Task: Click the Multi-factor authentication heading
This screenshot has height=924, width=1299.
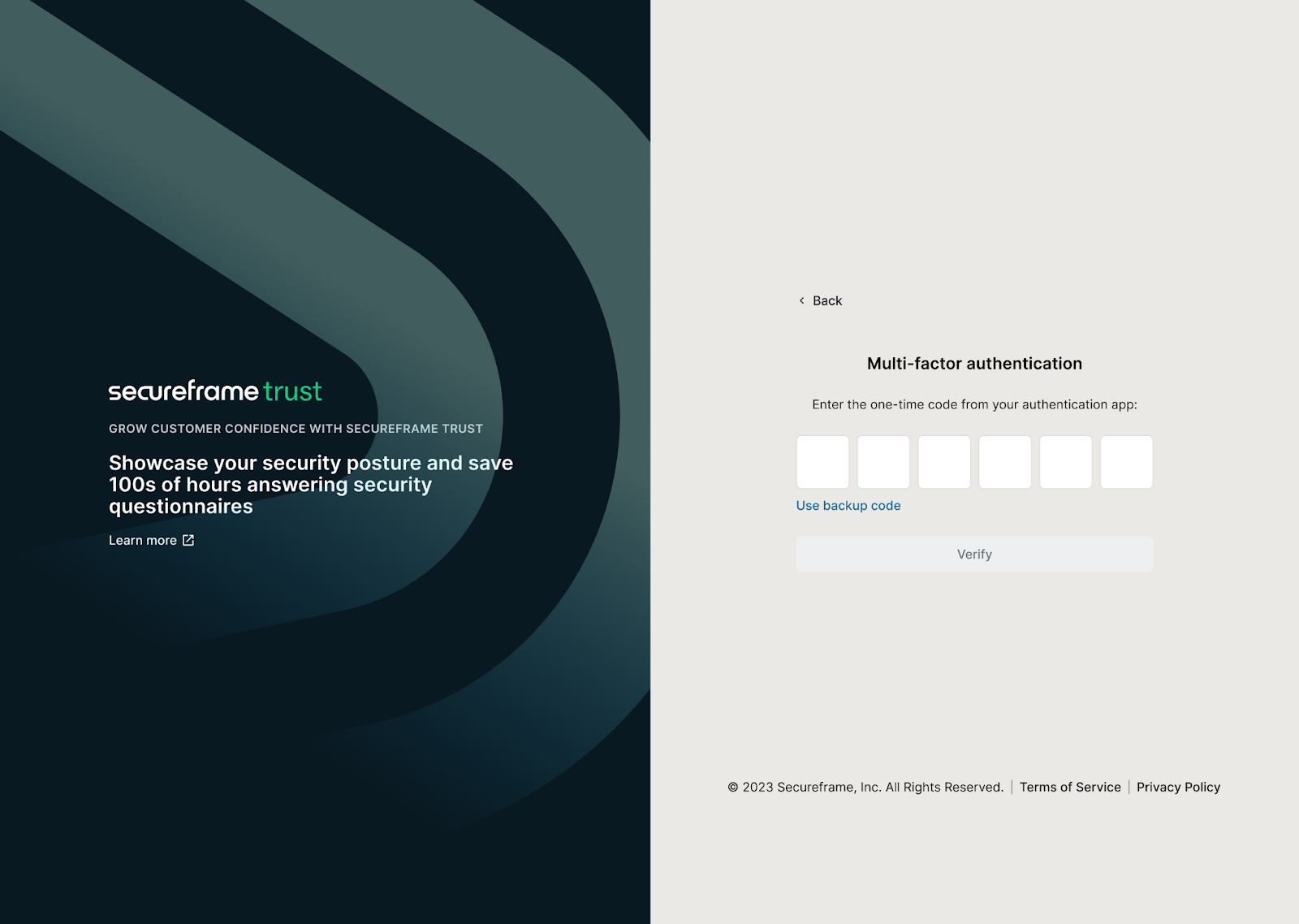Action: (x=974, y=364)
